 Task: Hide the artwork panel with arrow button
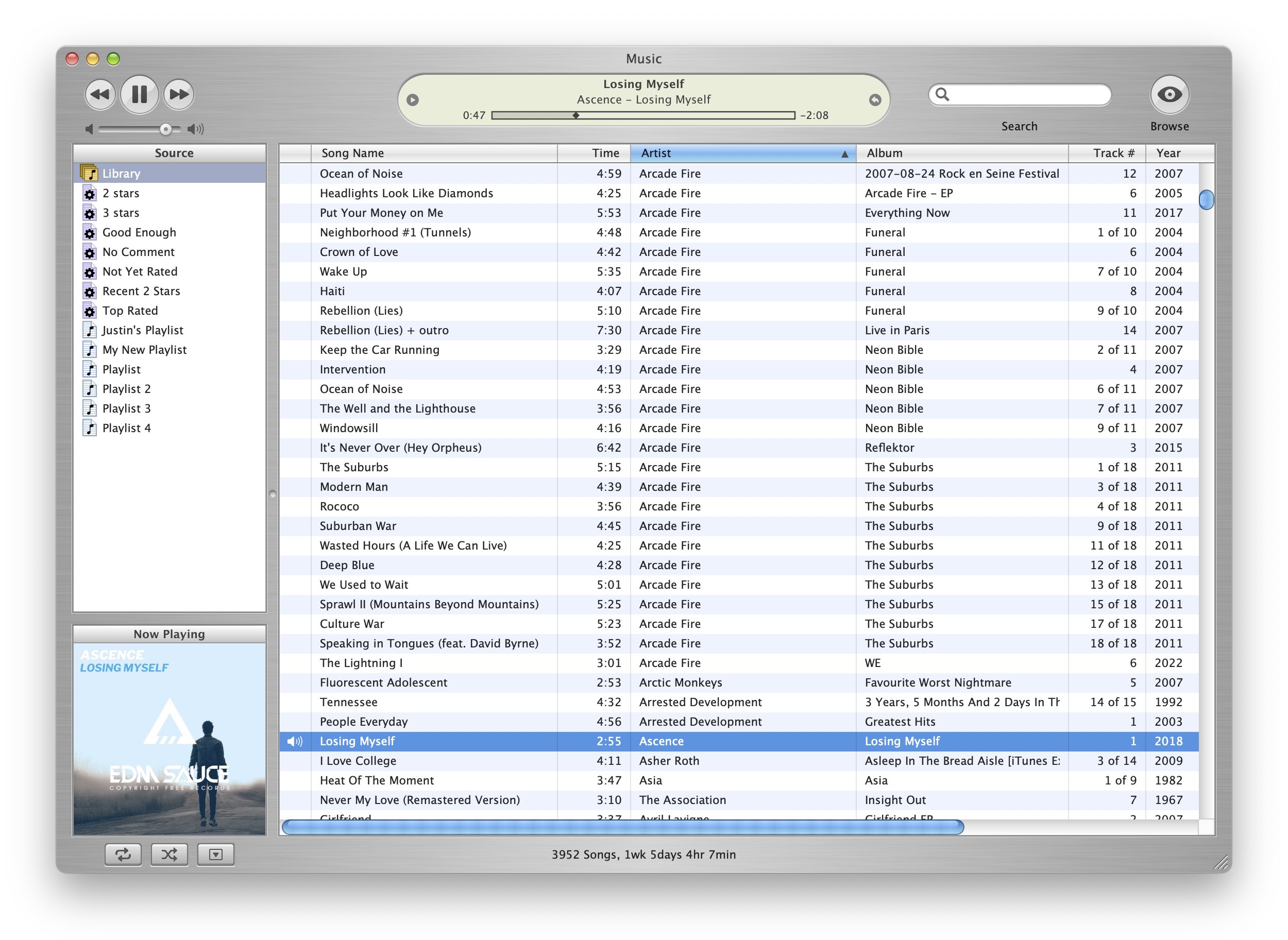[215, 854]
